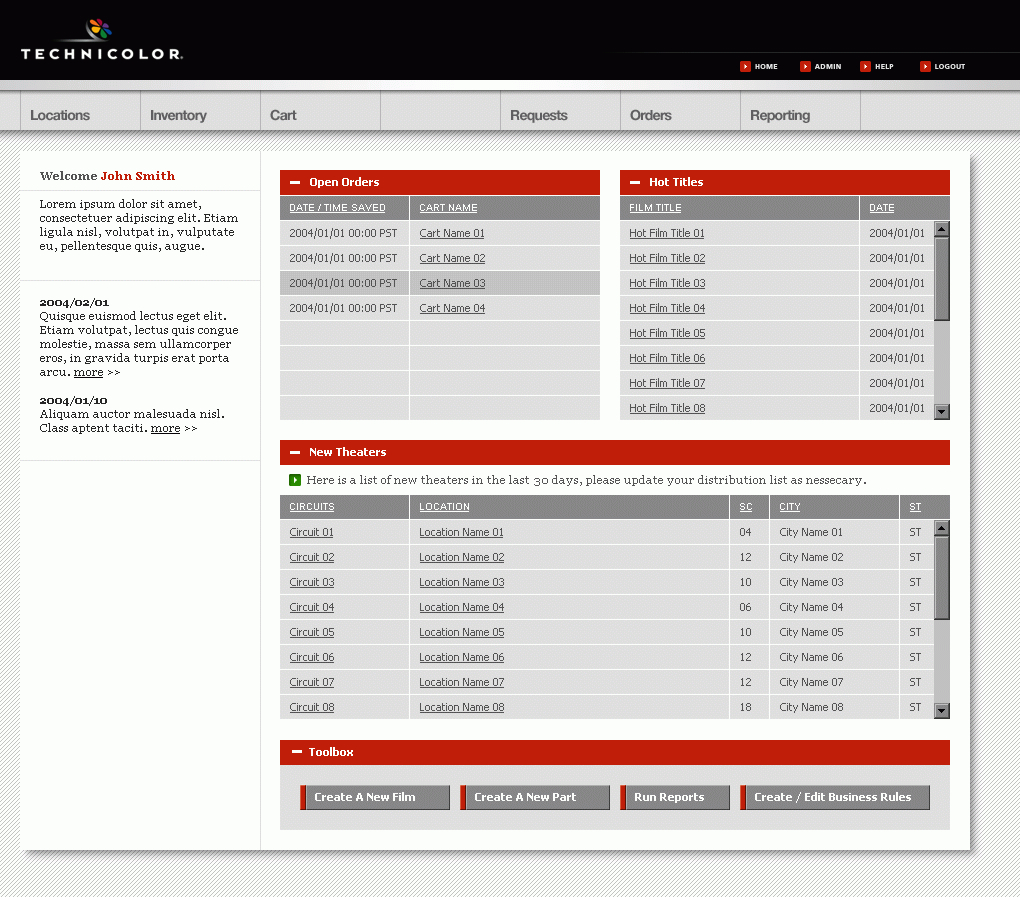The image size is (1020, 897).
Task: Sort by CART NAME column
Action: [x=448, y=208]
